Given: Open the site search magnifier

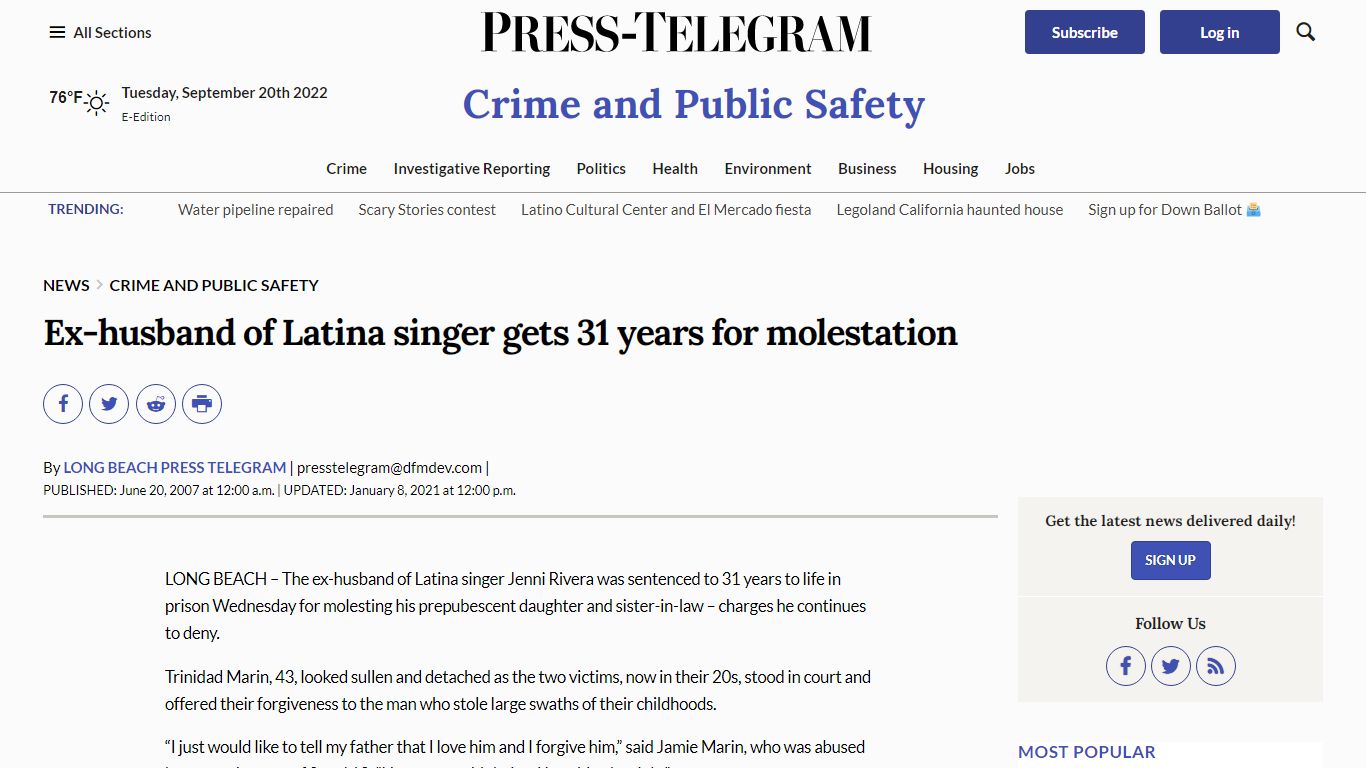Looking at the screenshot, I should pos(1305,32).
